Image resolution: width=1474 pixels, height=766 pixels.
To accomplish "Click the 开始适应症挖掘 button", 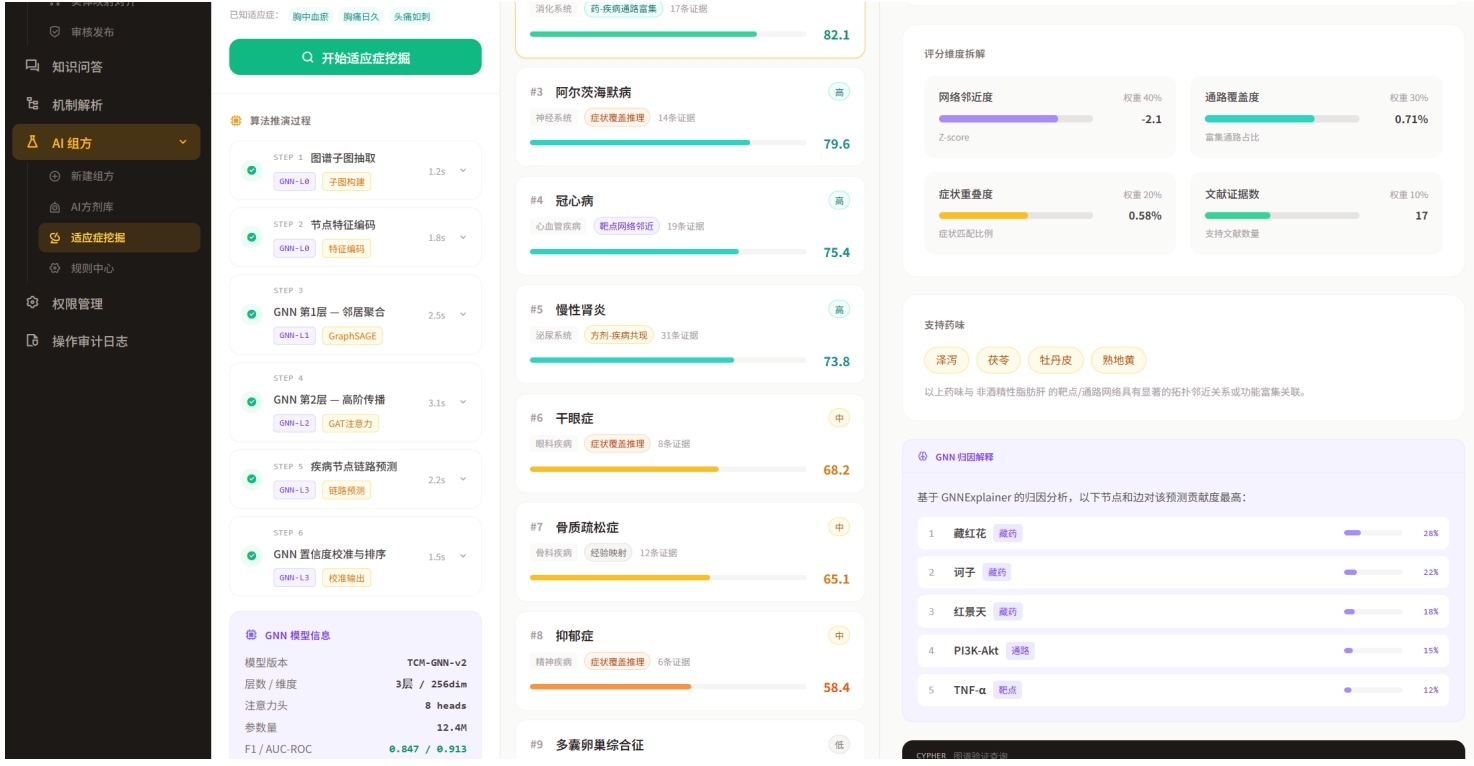I will point(355,57).
